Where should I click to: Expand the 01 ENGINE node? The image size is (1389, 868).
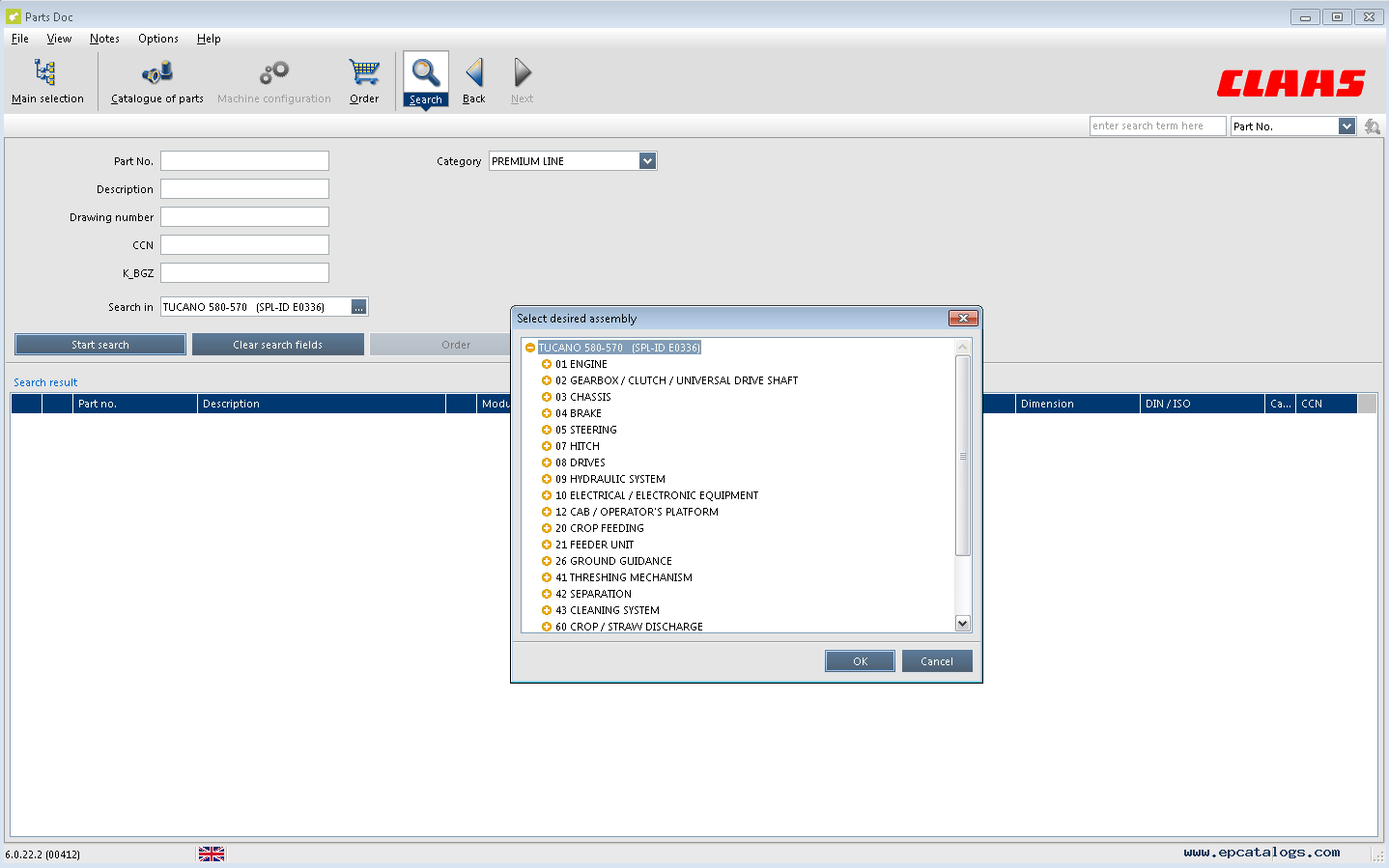pos(547,364)
